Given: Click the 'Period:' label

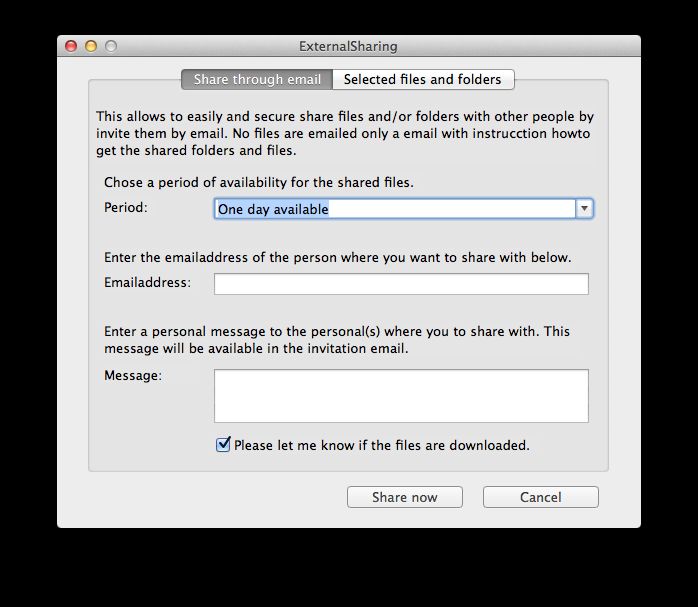Looking at the screenshot, I should (x=126, y=207).
